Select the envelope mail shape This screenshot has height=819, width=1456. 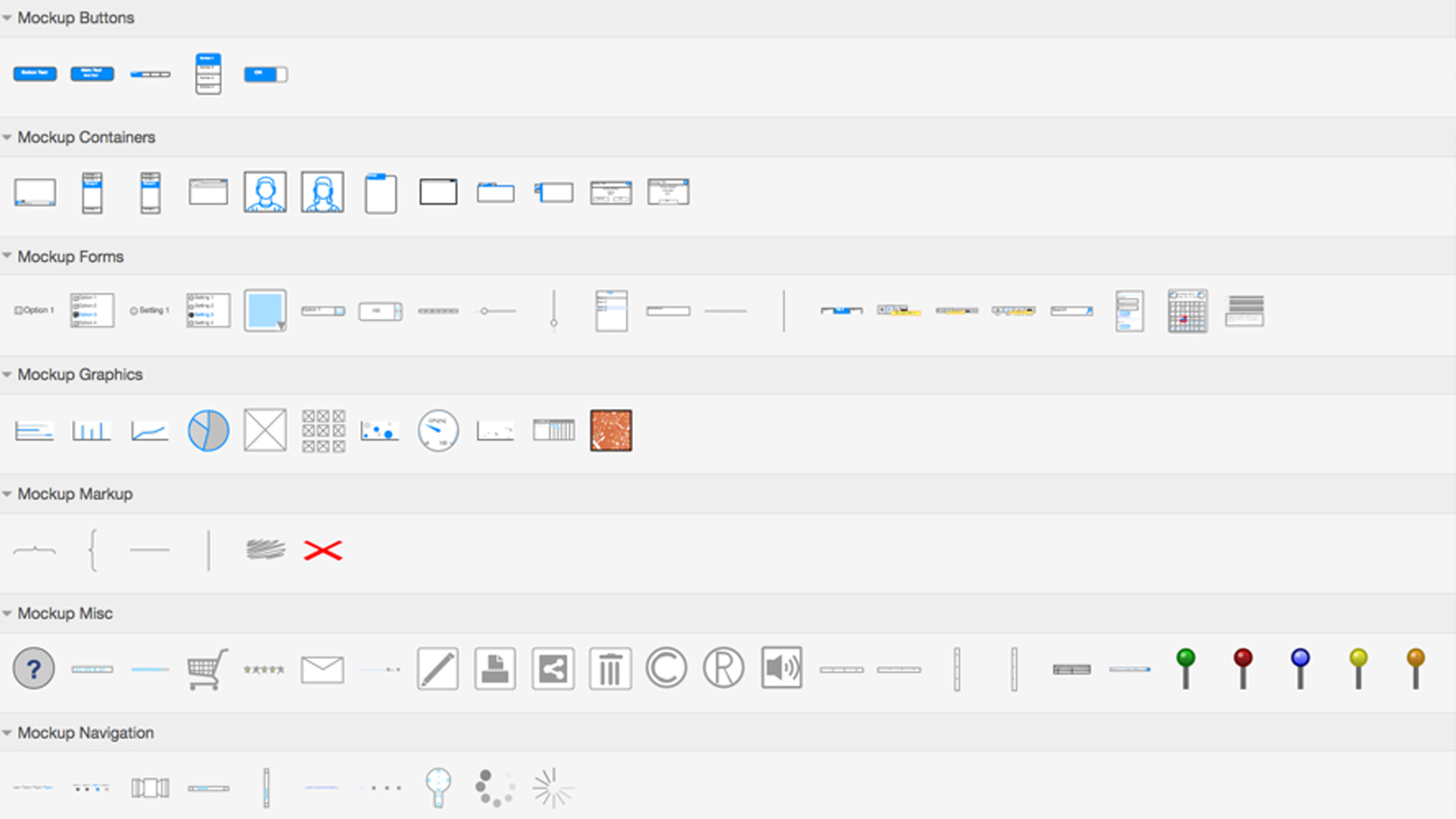[x=322, y=668]
